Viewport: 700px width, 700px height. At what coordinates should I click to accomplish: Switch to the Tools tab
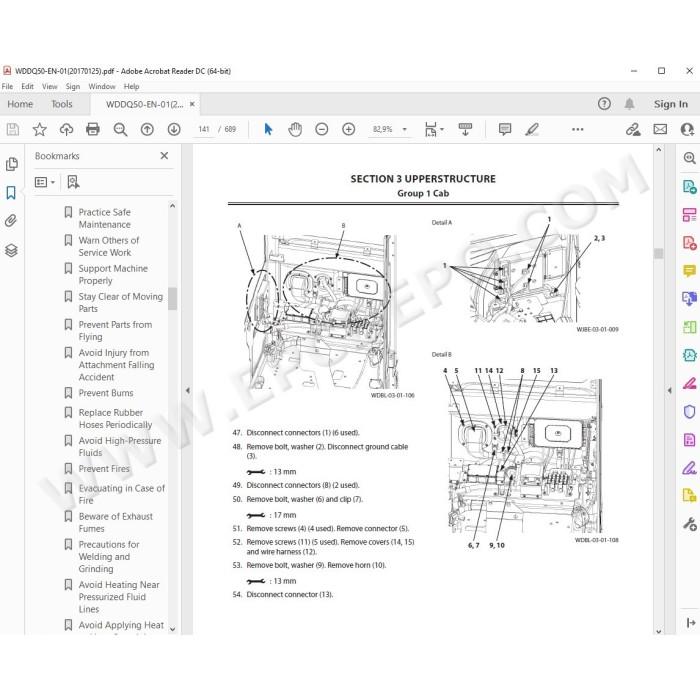(x=62, y=104)
